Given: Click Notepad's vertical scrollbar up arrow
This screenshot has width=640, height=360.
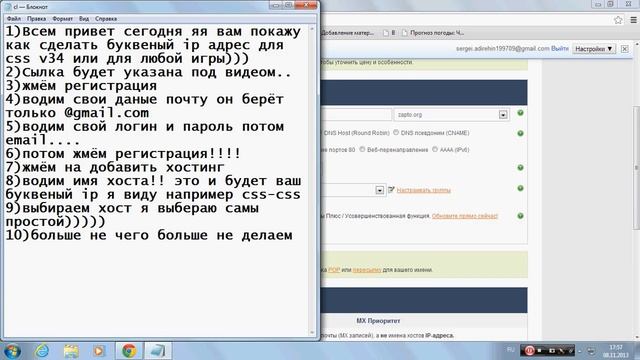Looking at the screenshot, I should tap(312, 29).
